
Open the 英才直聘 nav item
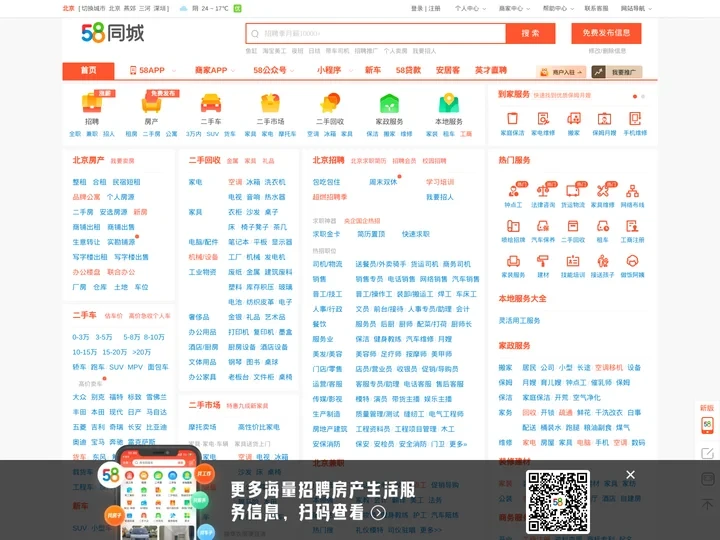point(490,70)
